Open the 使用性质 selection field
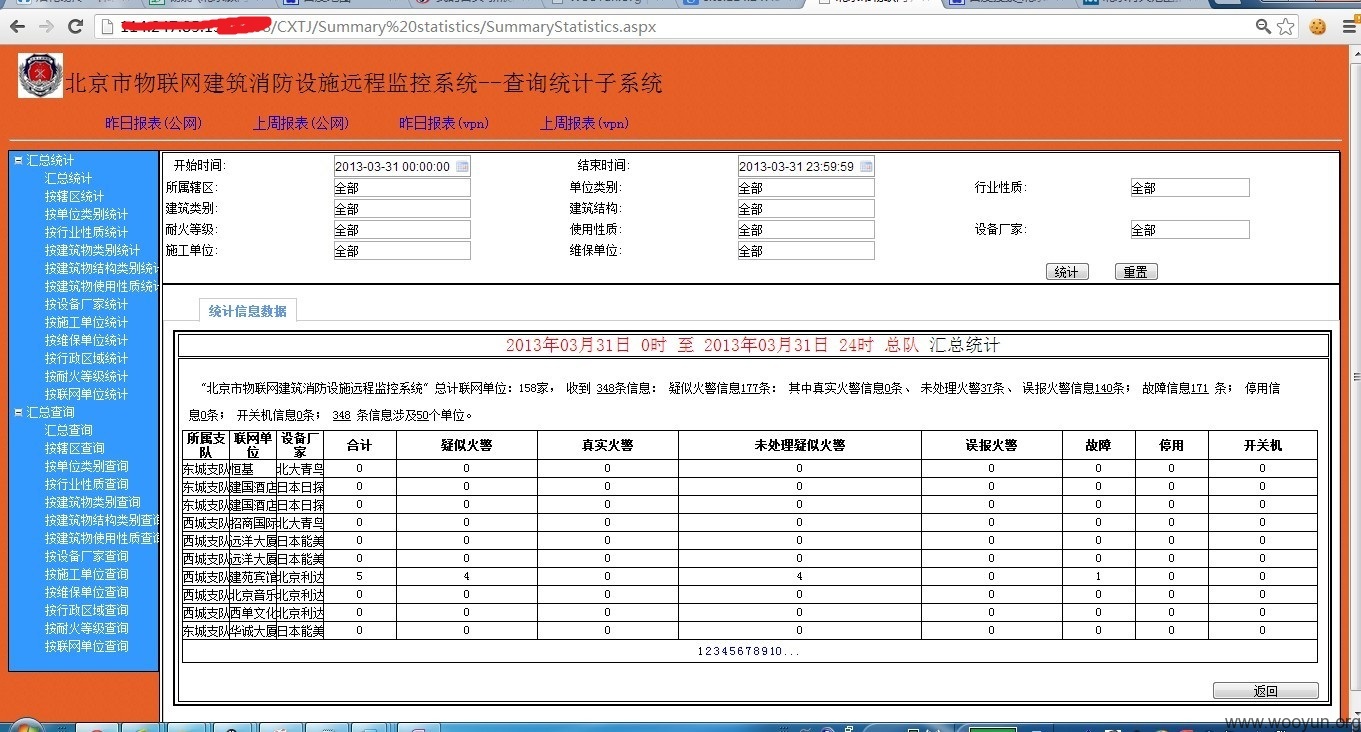Viewport: 1361px width, 732px height. click(806, 230)
